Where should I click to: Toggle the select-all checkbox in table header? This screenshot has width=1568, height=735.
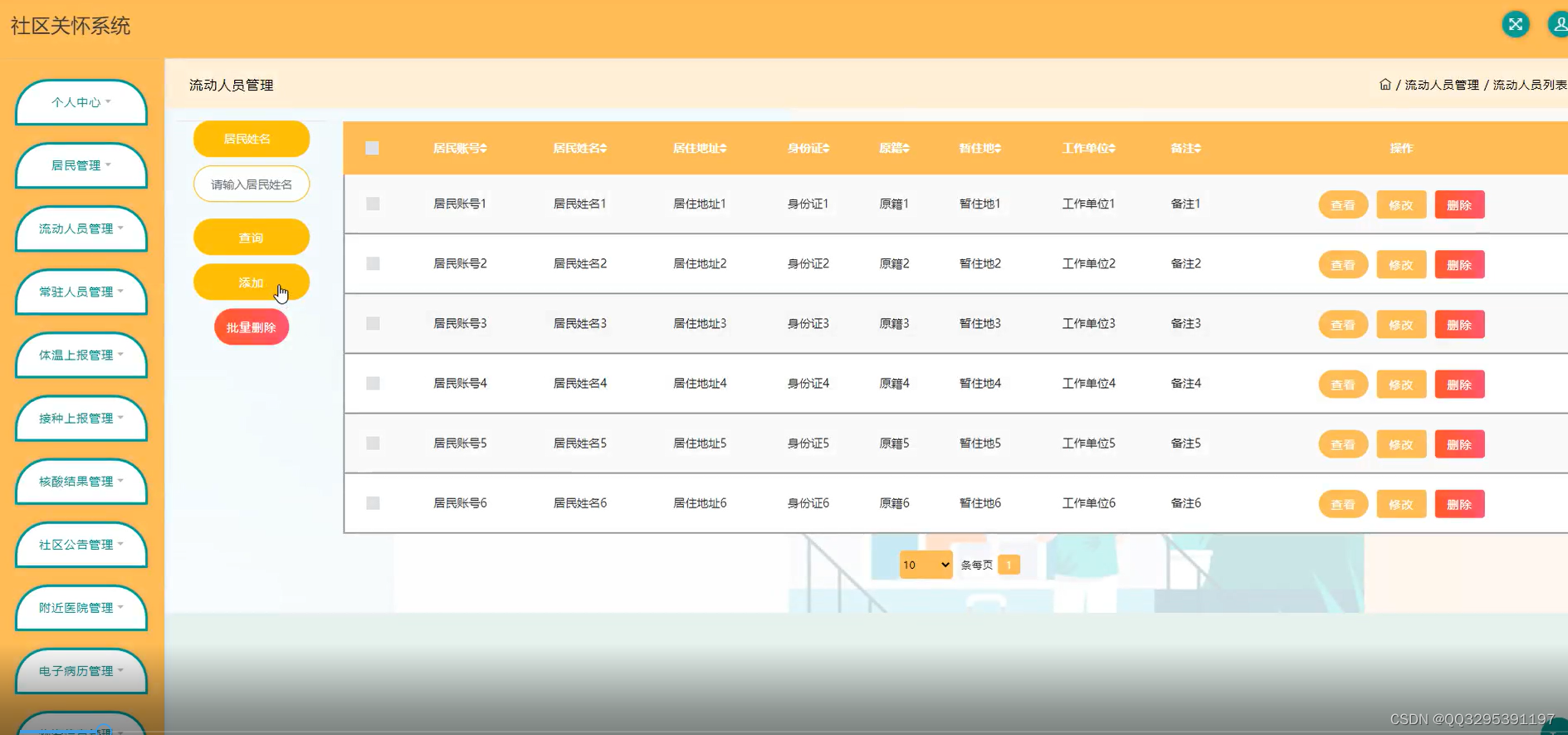372,148
